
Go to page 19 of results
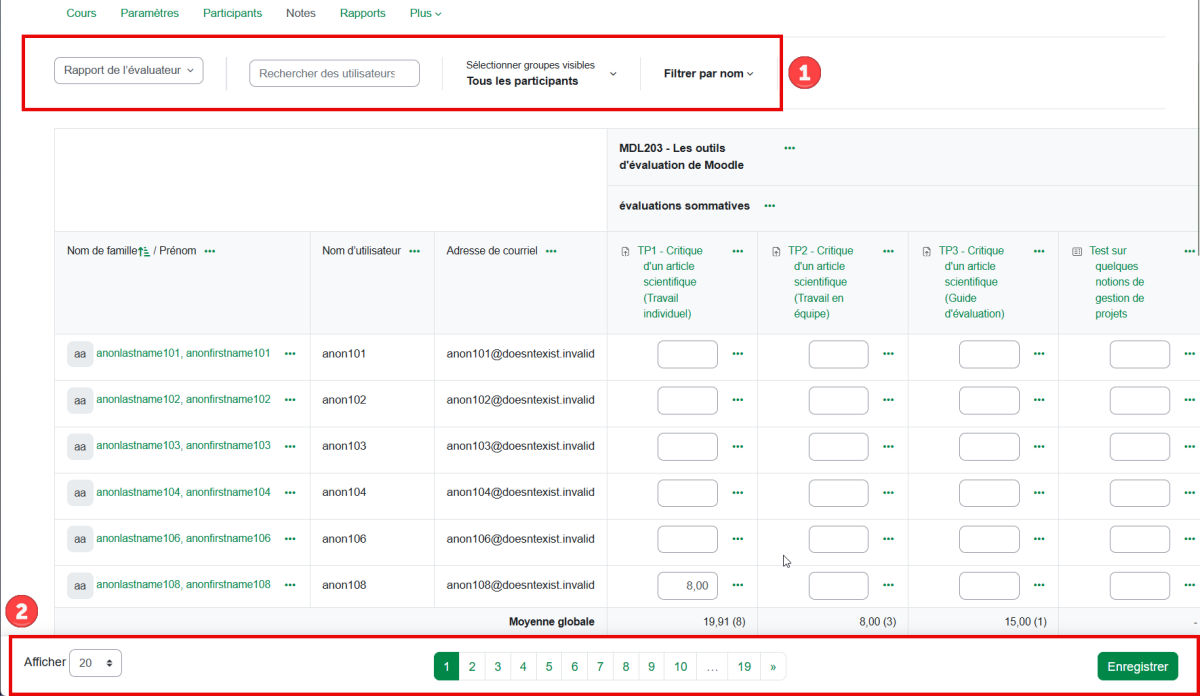pyautogui.click(x=744, y=666)
